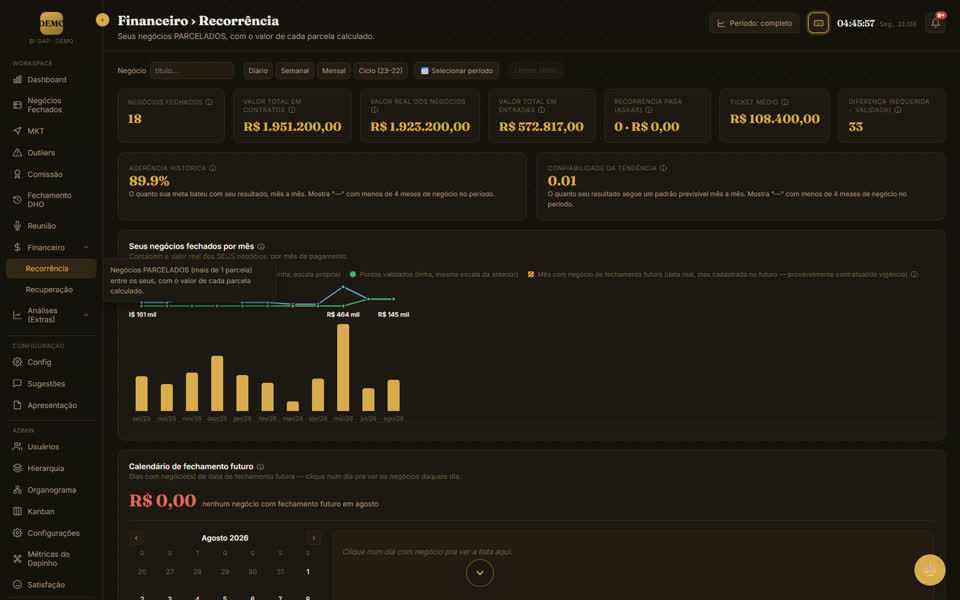This screenshot has width=960, height=600.
Task: Click the Kanban board icon
Action: pyautogui.click(x=17, y=511)
